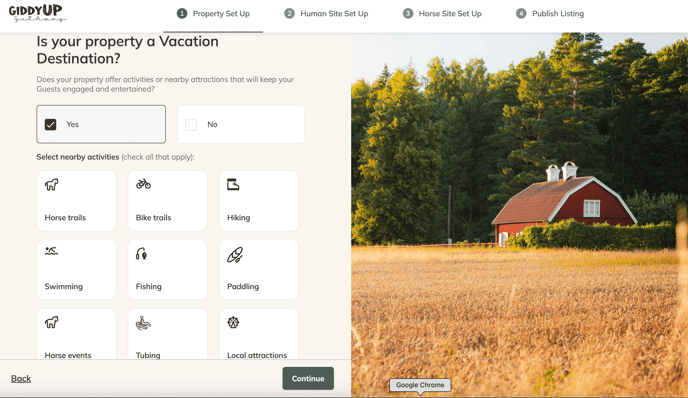Click the horse icon on Horse events card
This screenshot has width=688, height=398.
pyautogui.click(x=51, y=323)
